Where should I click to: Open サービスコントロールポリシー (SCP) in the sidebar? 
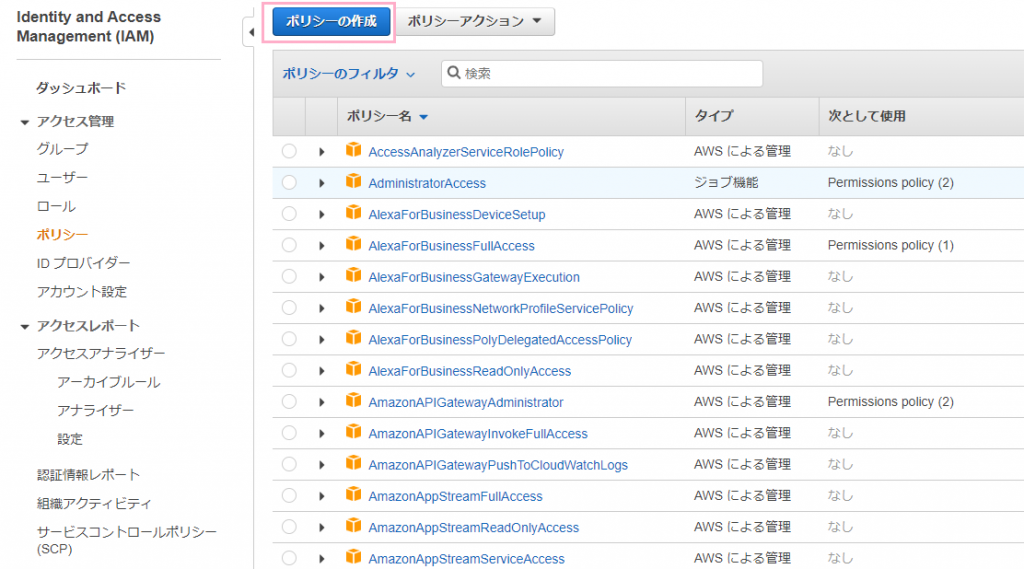click(127, 540)
